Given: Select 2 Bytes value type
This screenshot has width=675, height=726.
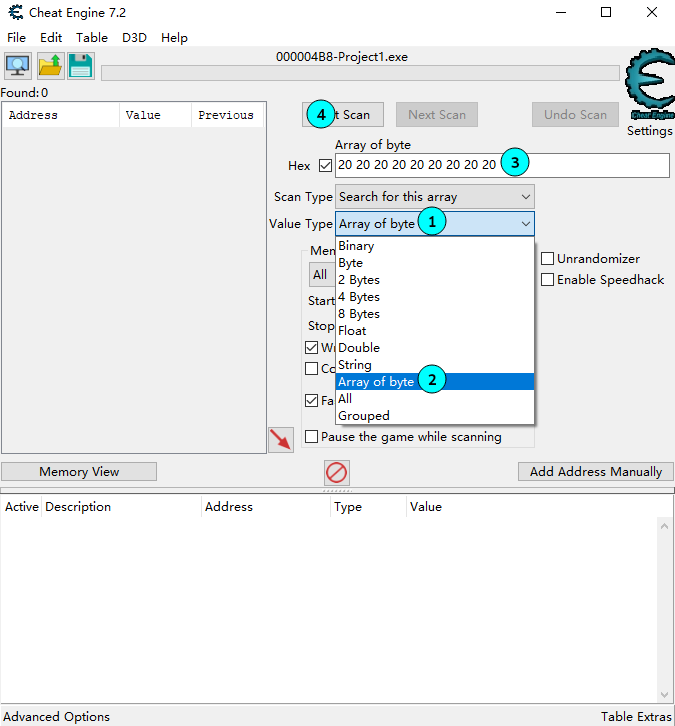Looking at the screenshot, I should pos(435,280).
